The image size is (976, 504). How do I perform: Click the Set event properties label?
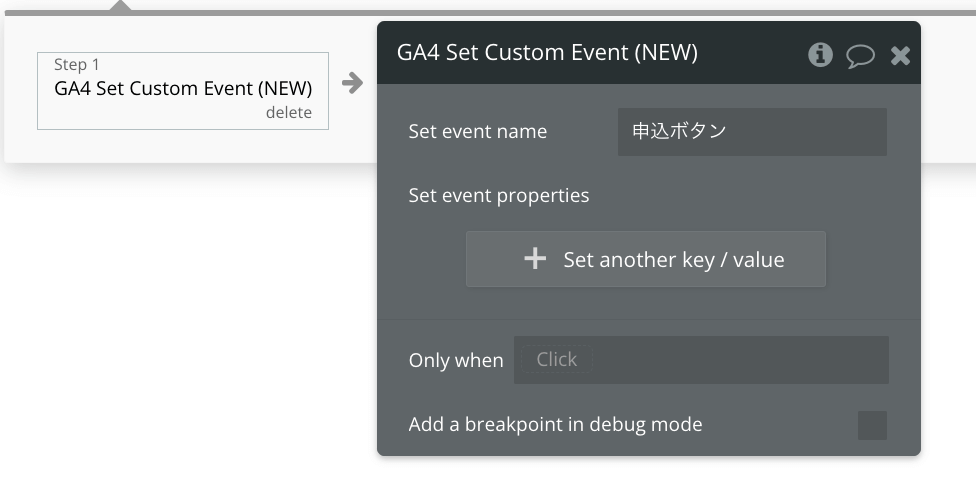(x=499, y=195)
